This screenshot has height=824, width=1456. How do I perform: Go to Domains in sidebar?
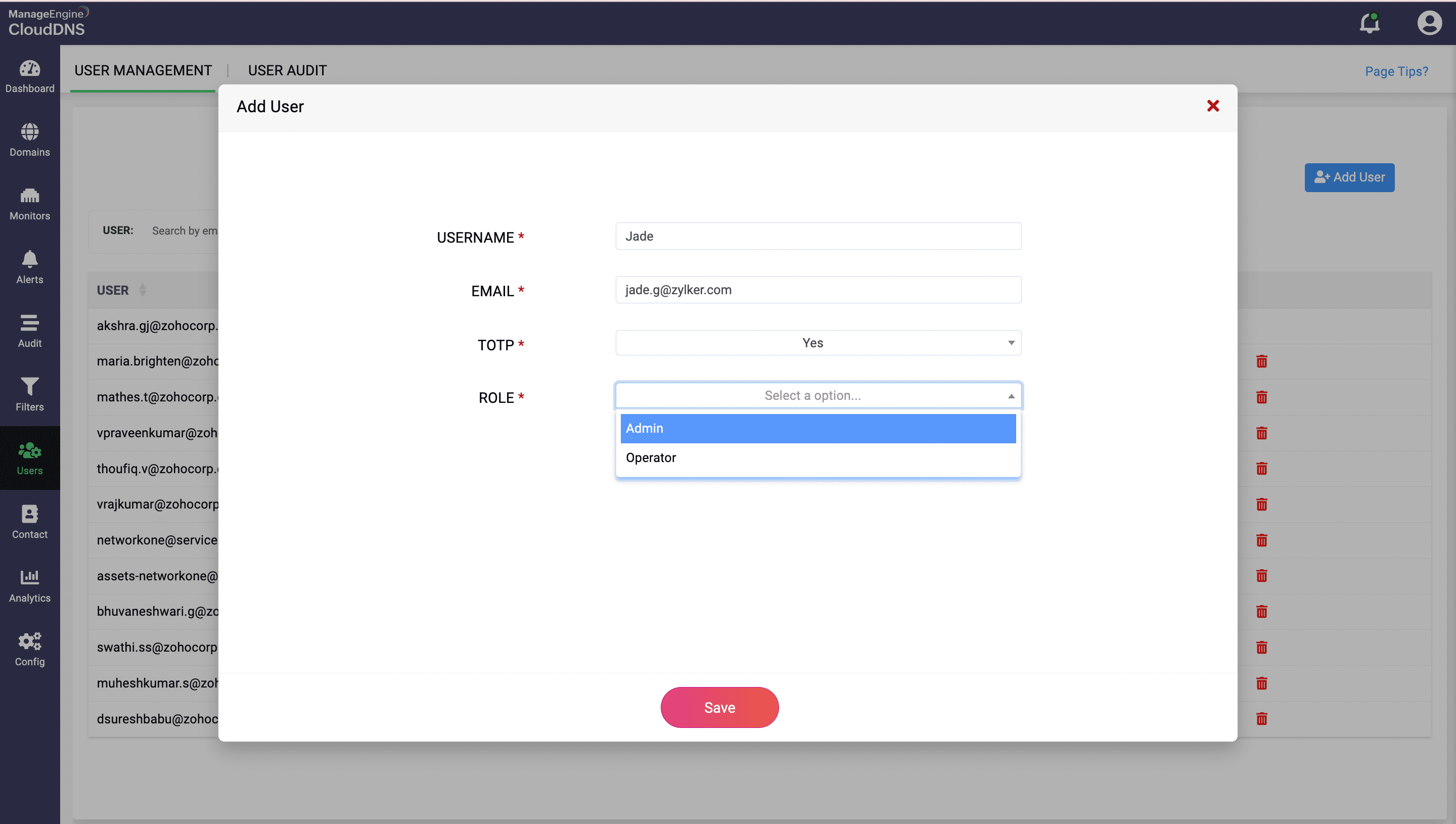coord(29,140)
